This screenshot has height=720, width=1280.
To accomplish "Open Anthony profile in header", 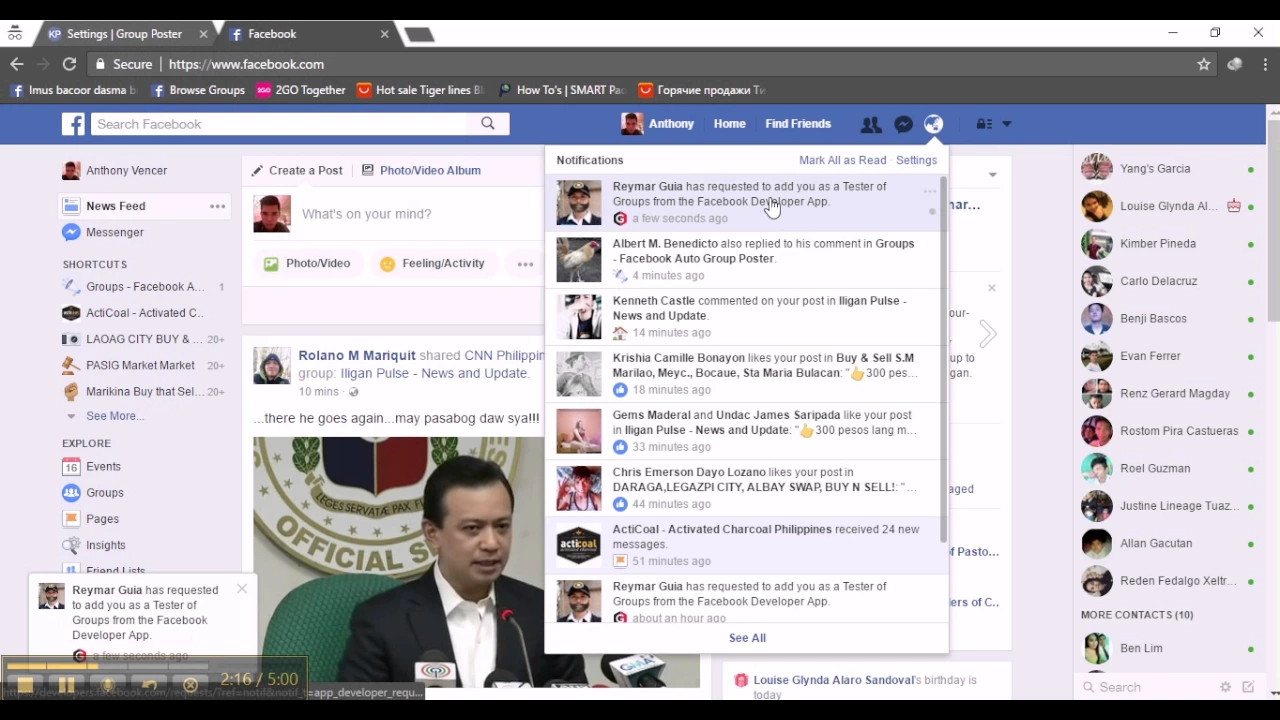I will (x=658, y=124).
